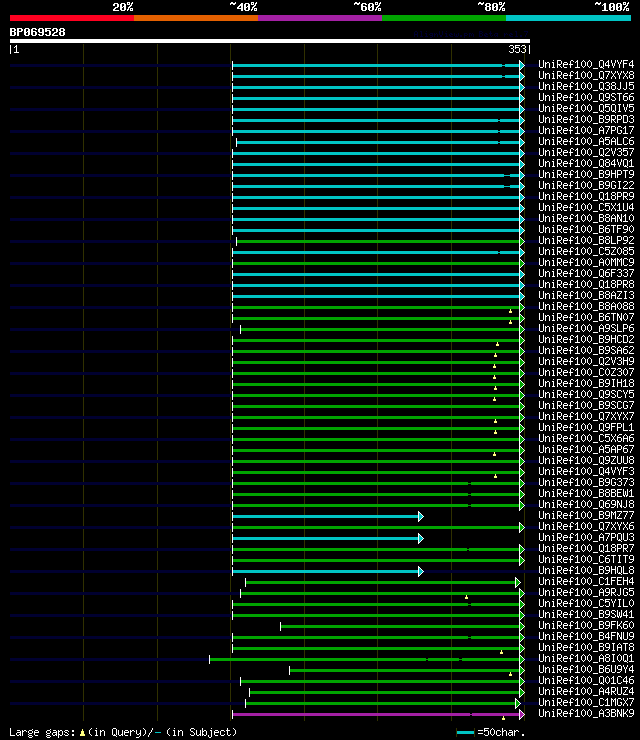This screenshot has width=640, height=740.
Task: Open hit UniRef100_Q4VYF4
Action: 586,64
